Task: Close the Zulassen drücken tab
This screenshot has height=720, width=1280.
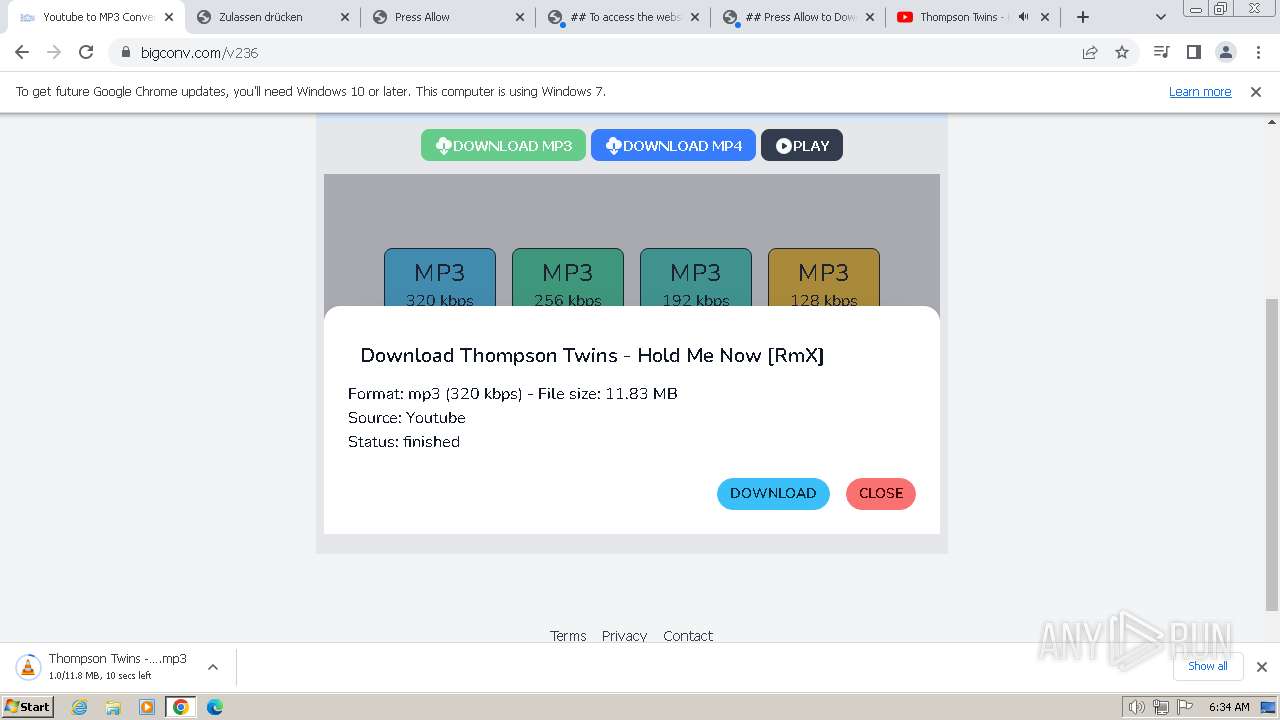Action: tap(345, 17)
